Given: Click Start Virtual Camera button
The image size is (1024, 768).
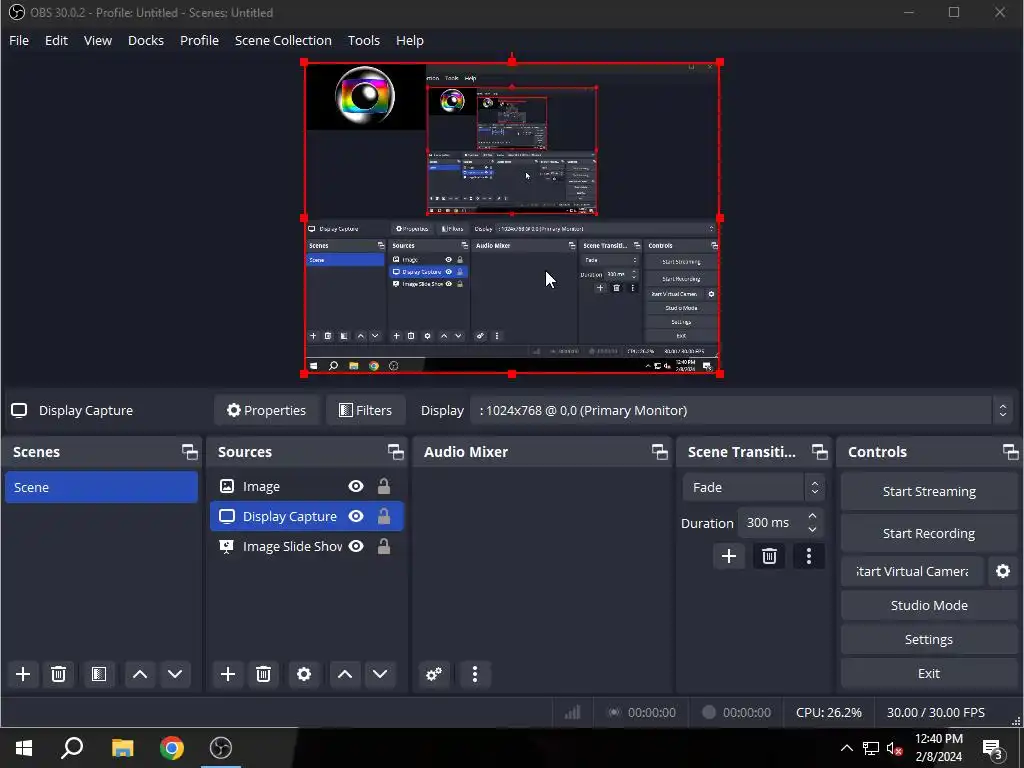Looking at the screenshot, I should [x=912, y=571].
